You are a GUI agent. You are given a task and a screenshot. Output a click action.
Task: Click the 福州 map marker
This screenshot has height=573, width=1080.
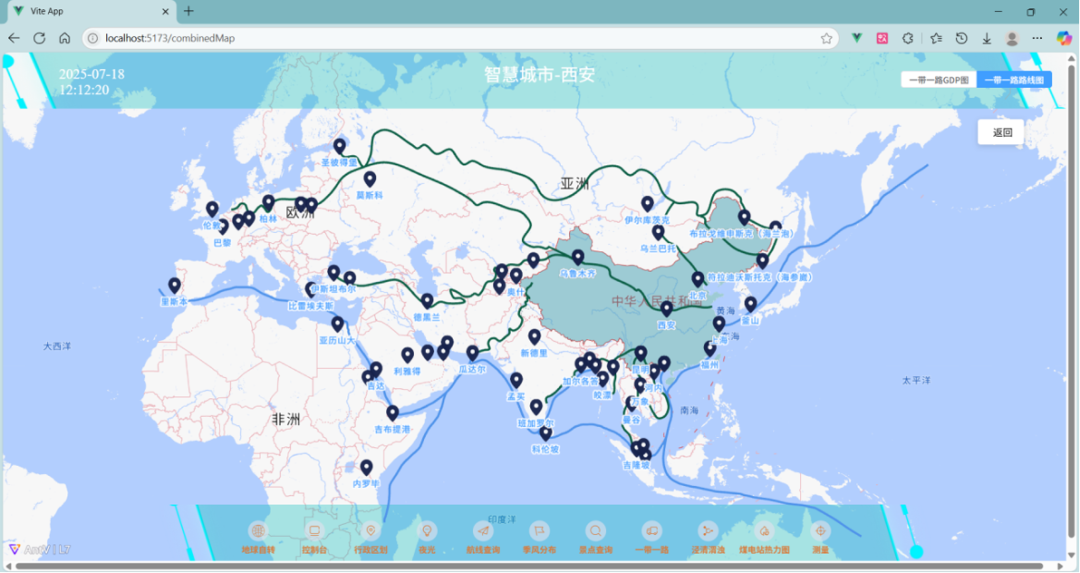[x=710, y=348]
